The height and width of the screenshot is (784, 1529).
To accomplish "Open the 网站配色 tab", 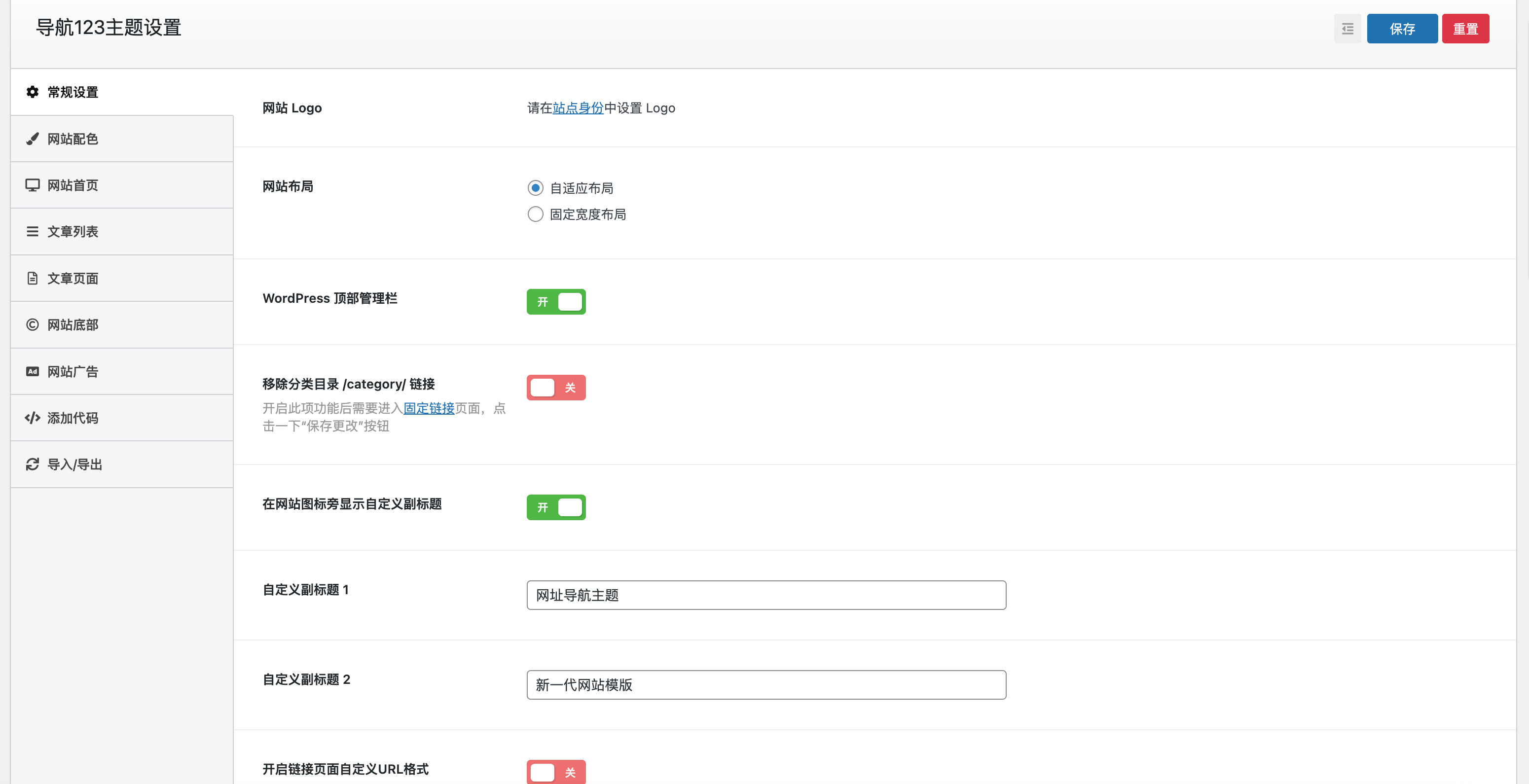I will [122, 139].
